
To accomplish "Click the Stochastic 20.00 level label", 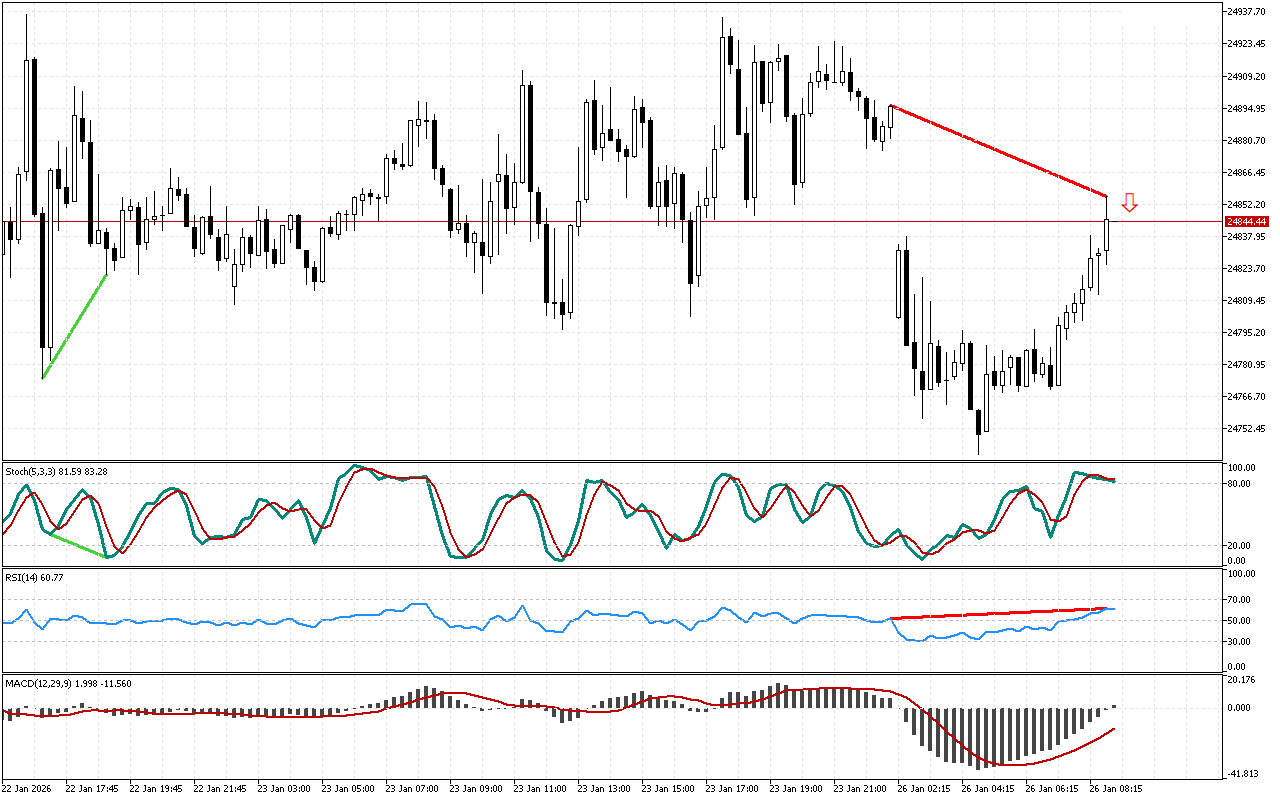I will coord(1240,546).
